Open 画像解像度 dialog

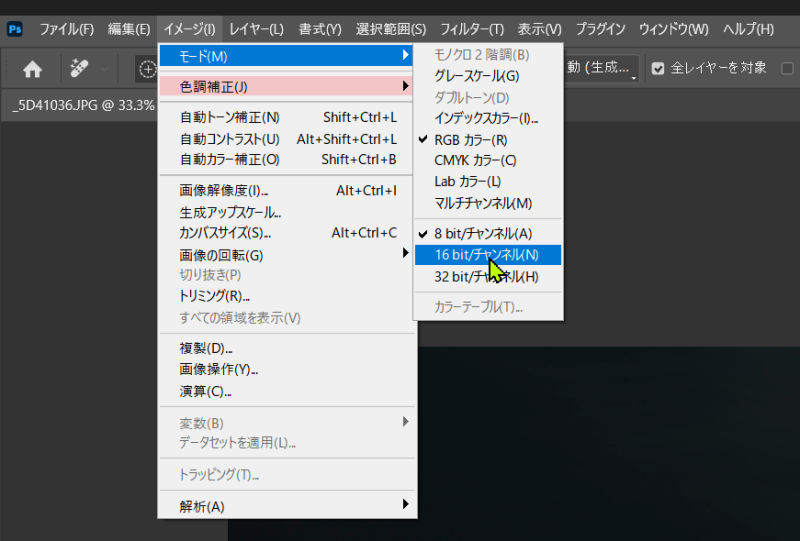[224, 191]
